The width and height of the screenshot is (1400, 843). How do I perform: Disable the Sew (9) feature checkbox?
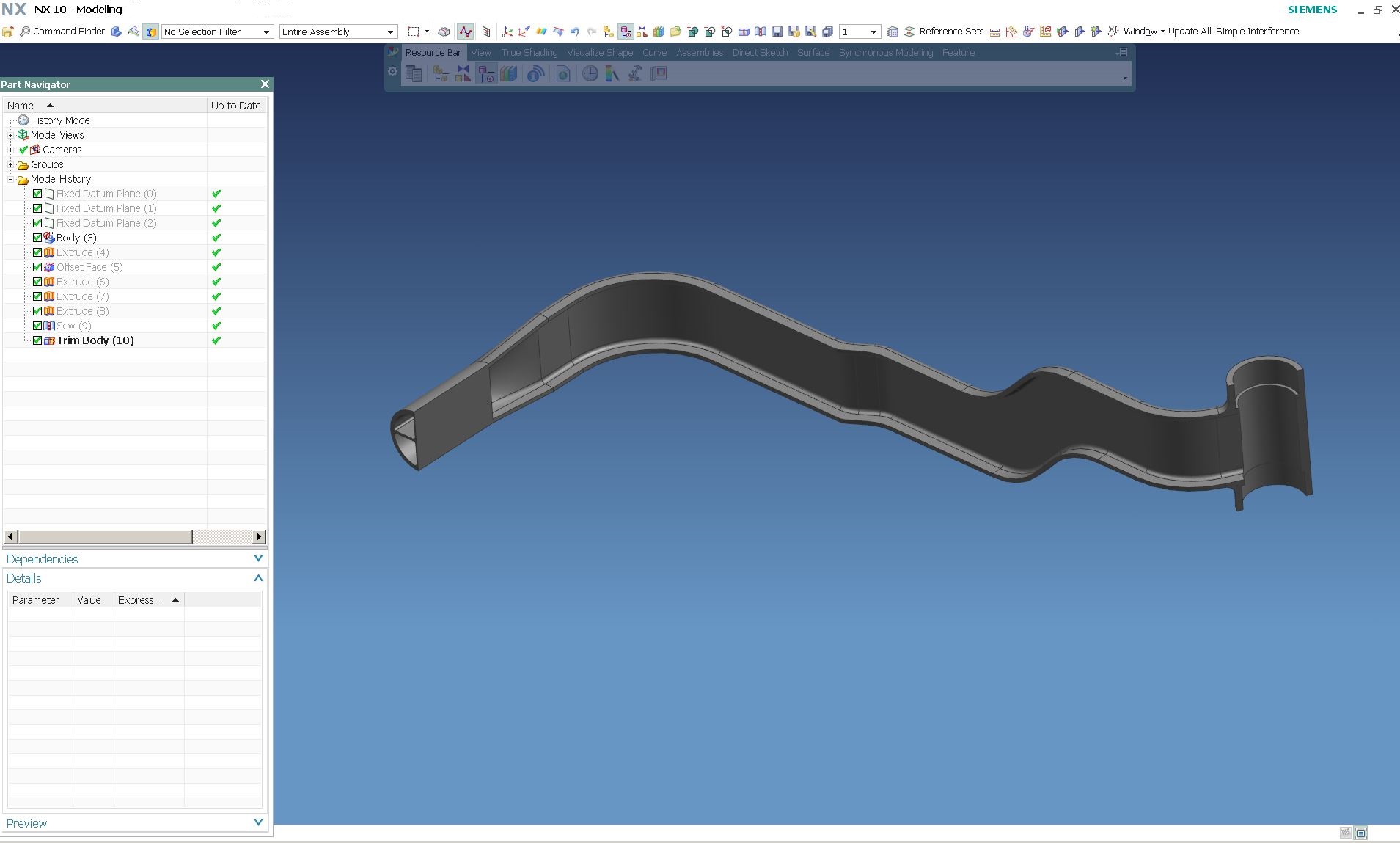click(37, 326)
